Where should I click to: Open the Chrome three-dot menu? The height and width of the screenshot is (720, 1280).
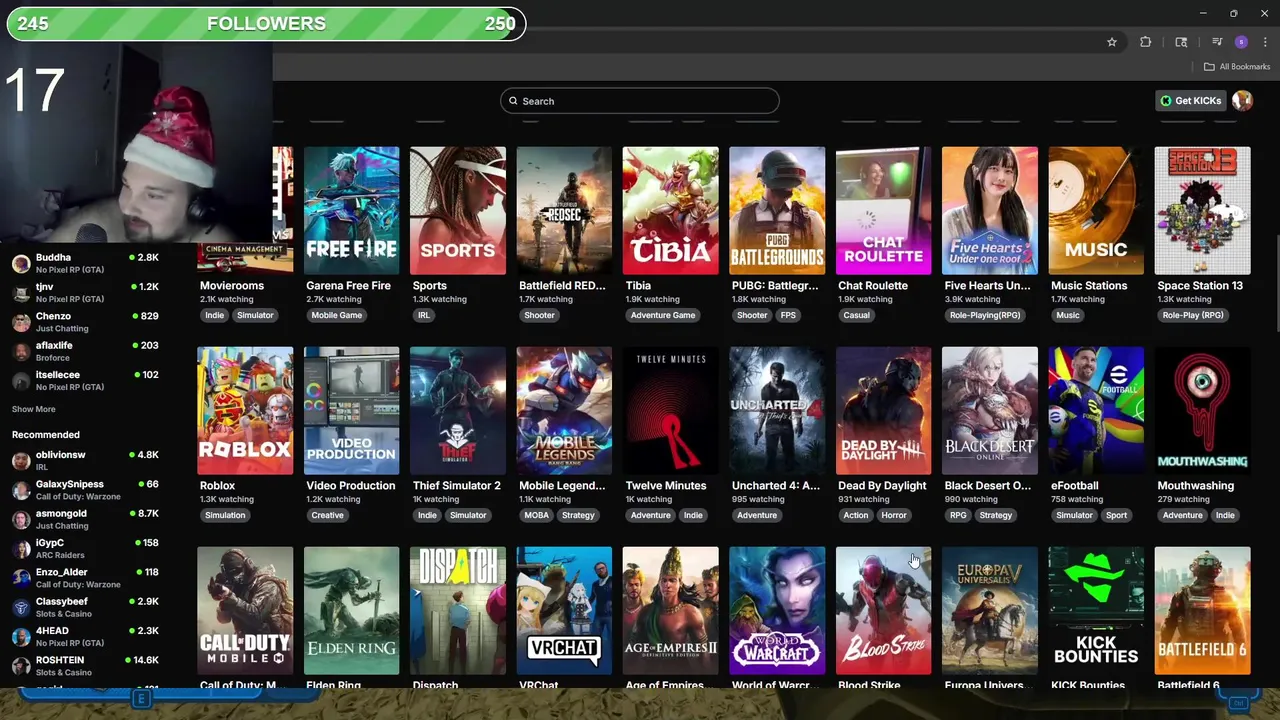(1266, 42)
